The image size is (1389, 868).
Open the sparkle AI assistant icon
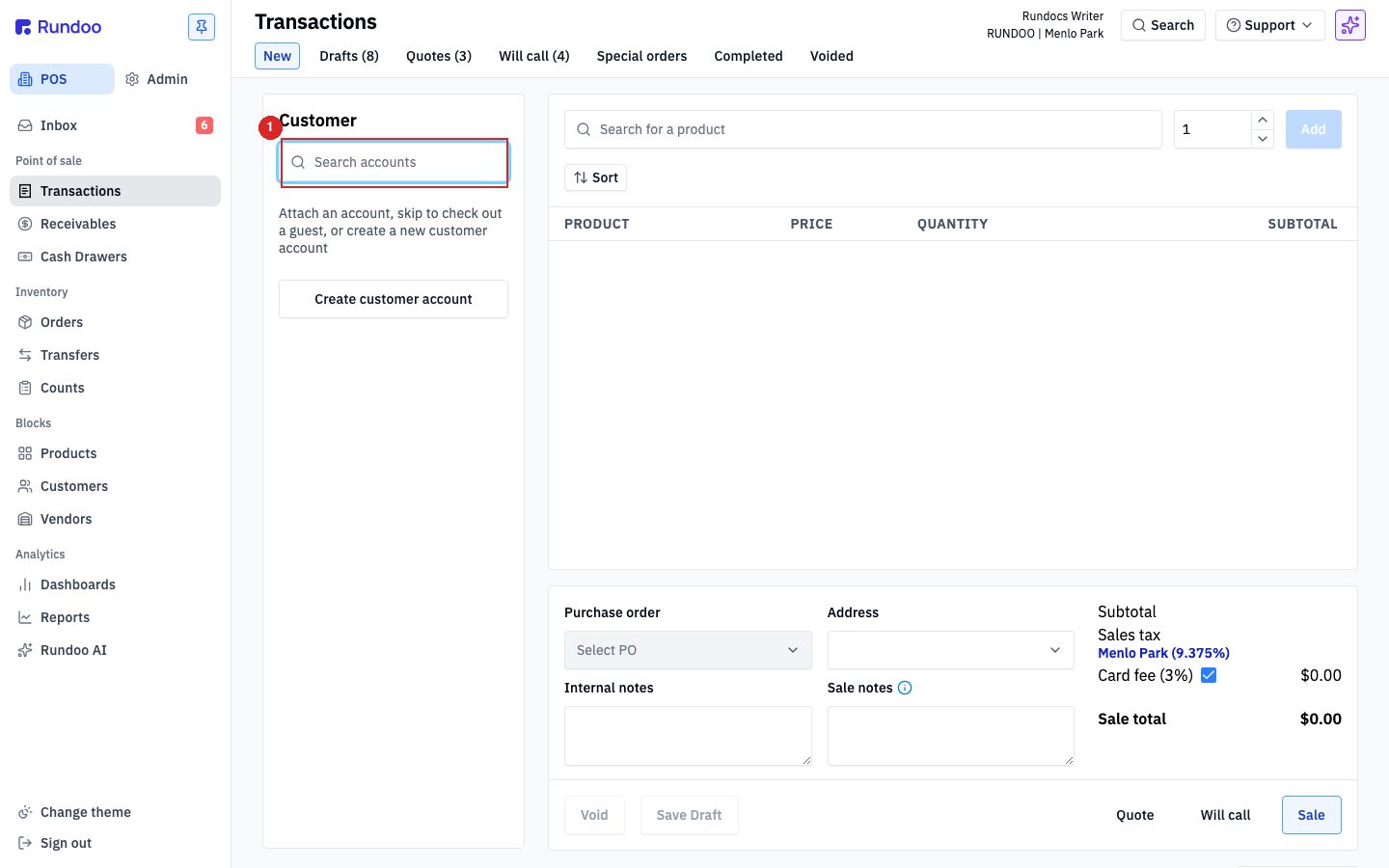(1350, 25)
